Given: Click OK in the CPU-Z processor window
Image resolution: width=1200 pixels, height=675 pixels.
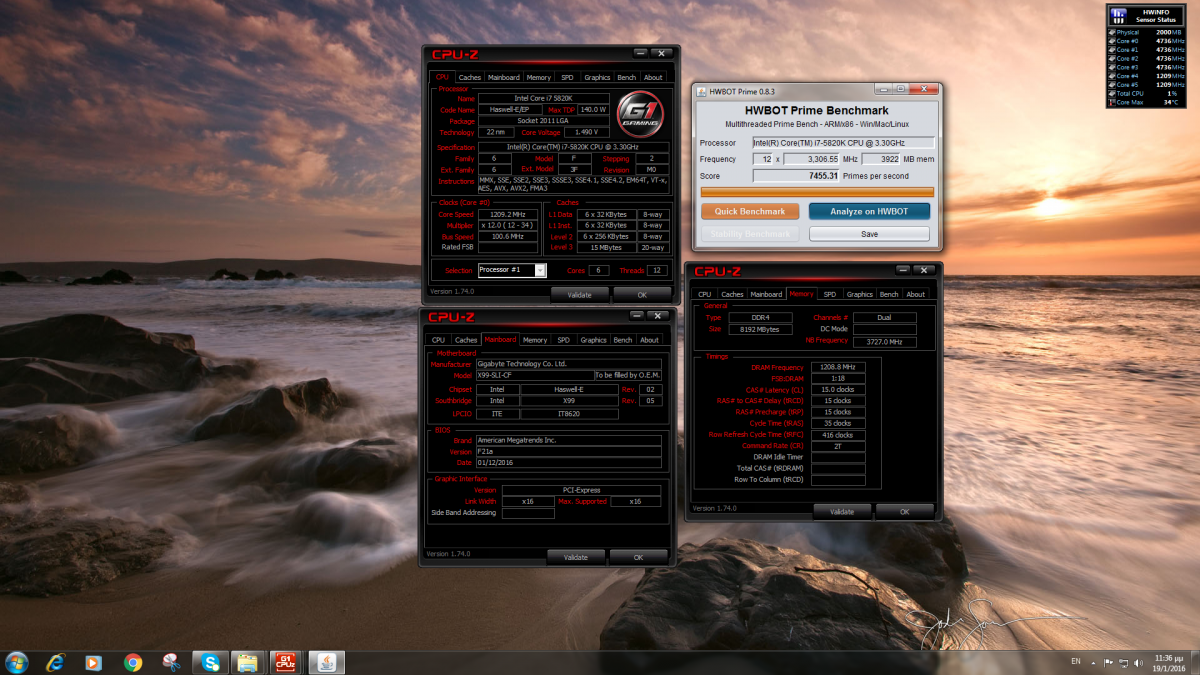Looking at the screenshot, I should coord(642,295).
